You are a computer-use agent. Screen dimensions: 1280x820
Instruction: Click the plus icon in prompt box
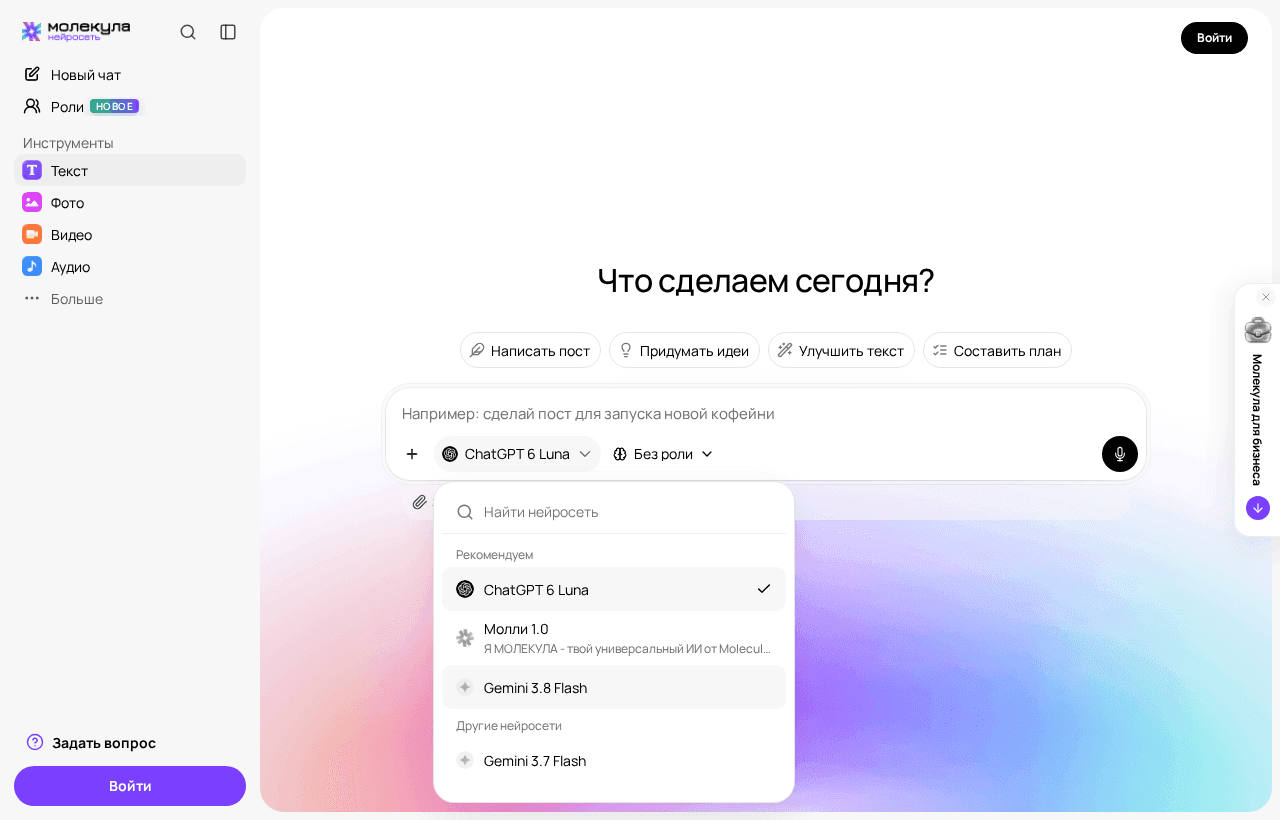(x=412, y=454)
